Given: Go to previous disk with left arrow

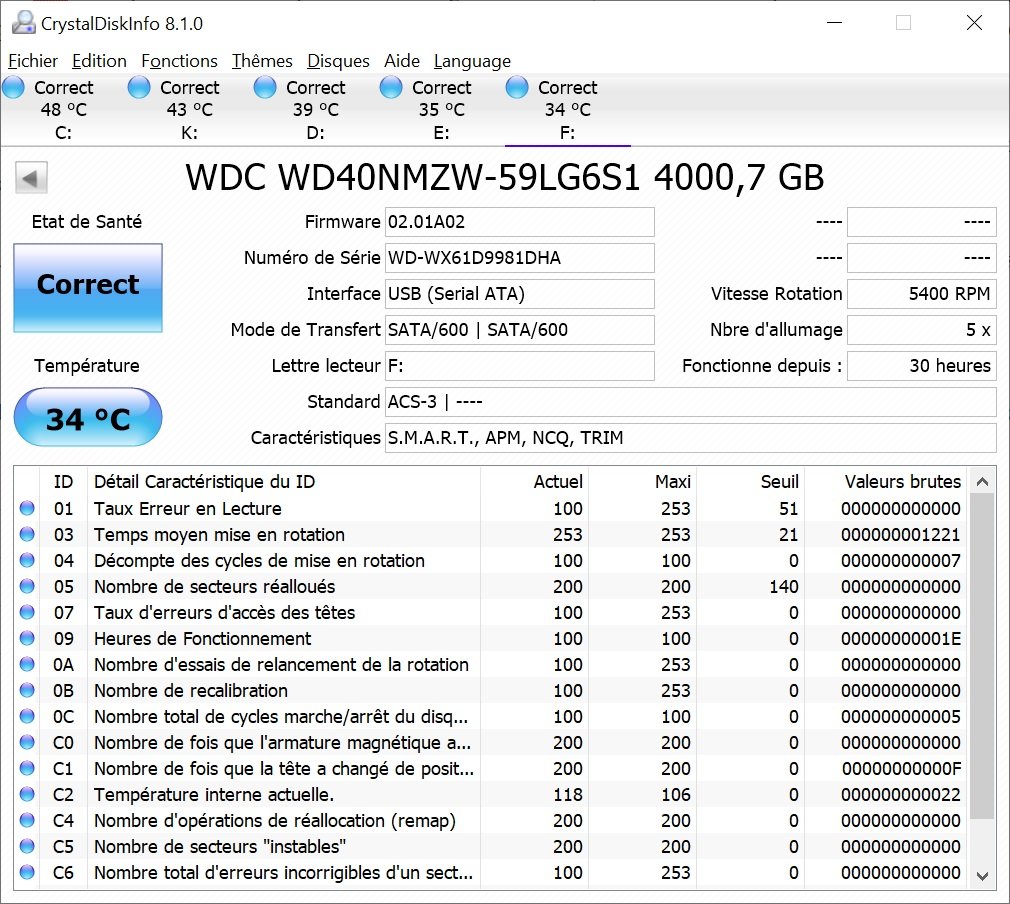Looking at the screenshot, I should pos(31,178).
